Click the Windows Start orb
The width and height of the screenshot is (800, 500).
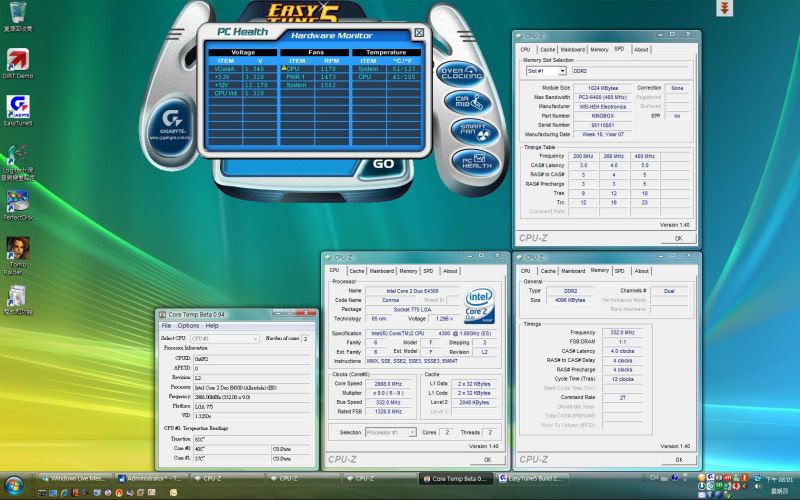tap(14, 485)
